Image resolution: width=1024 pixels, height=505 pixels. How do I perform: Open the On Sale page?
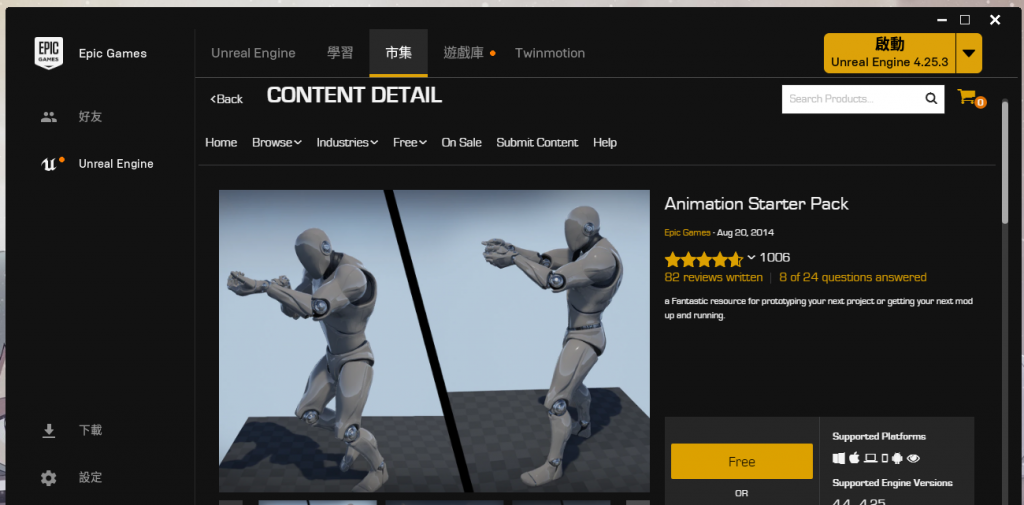(x=462, y=142)
